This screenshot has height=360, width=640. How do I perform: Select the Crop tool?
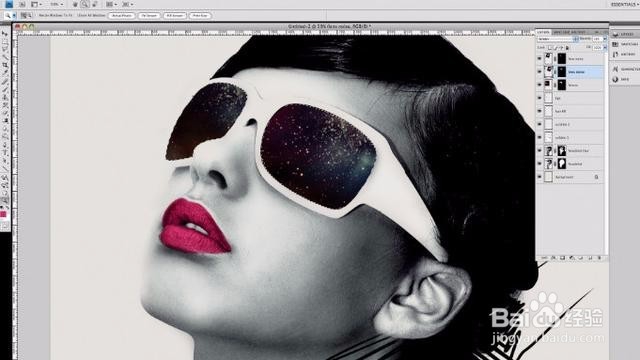pyautogui.click(x=5, y=65)
